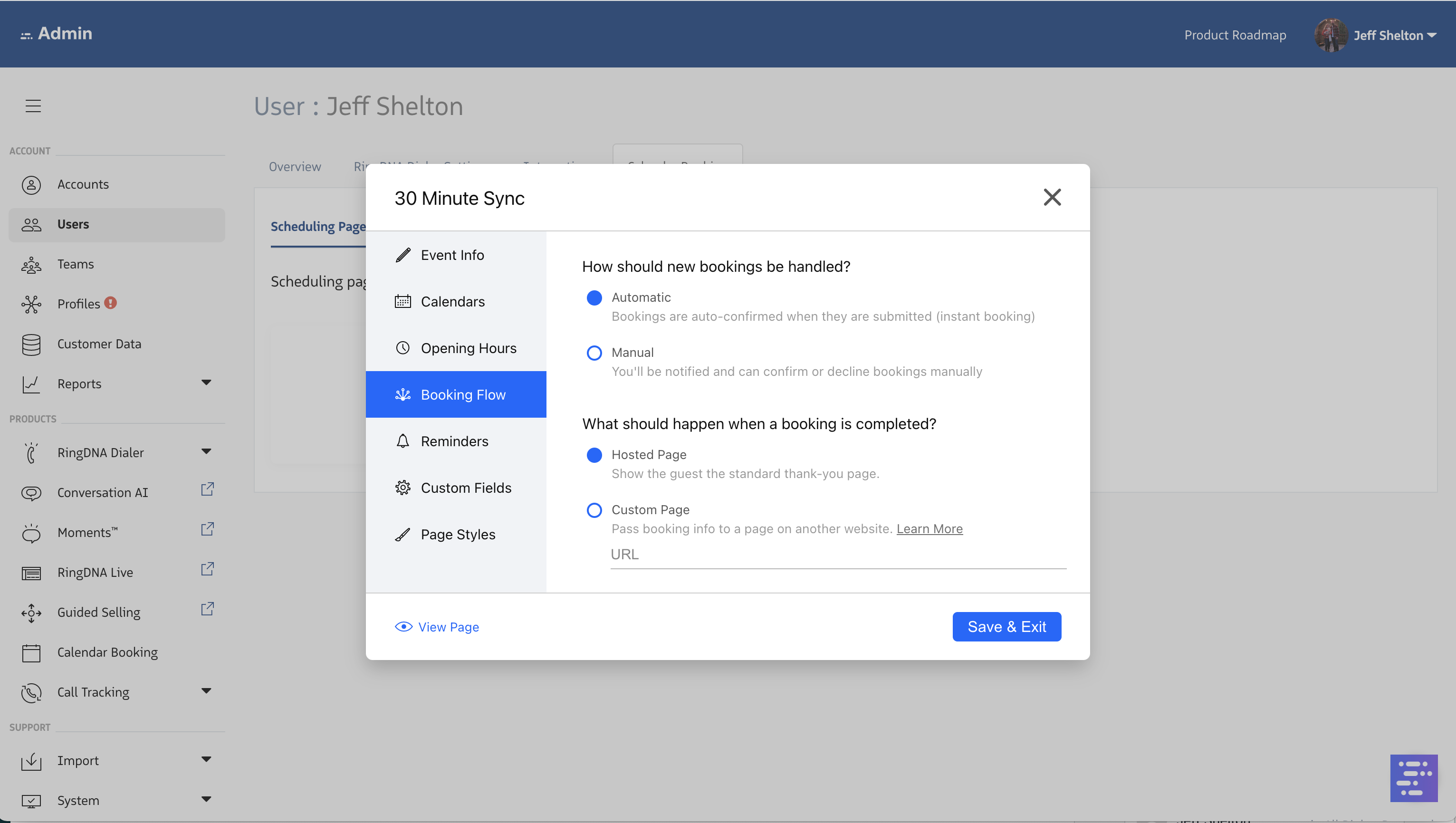Click the hamburger menu icon in sidebar
This screenshot has height=823, width=1456.
[x=33, y=105]
